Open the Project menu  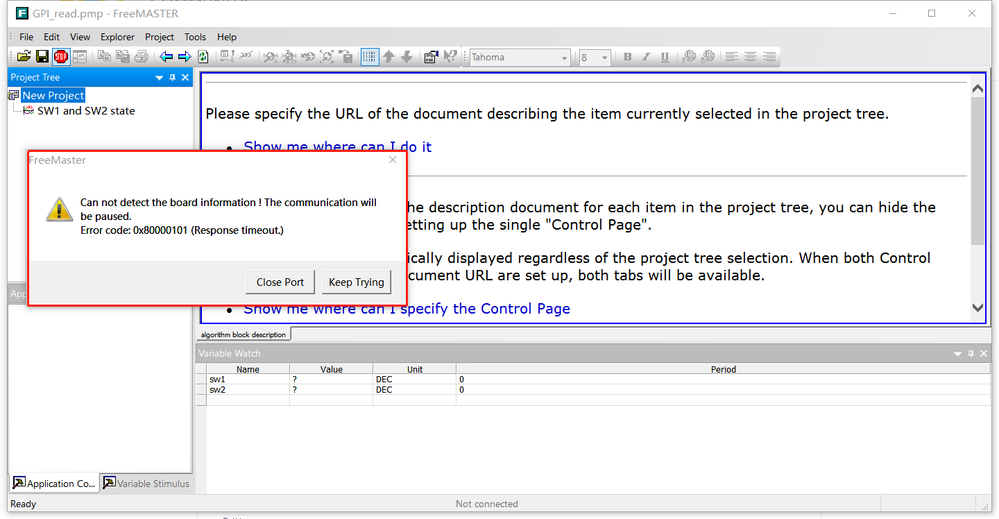tap(159, 37)
